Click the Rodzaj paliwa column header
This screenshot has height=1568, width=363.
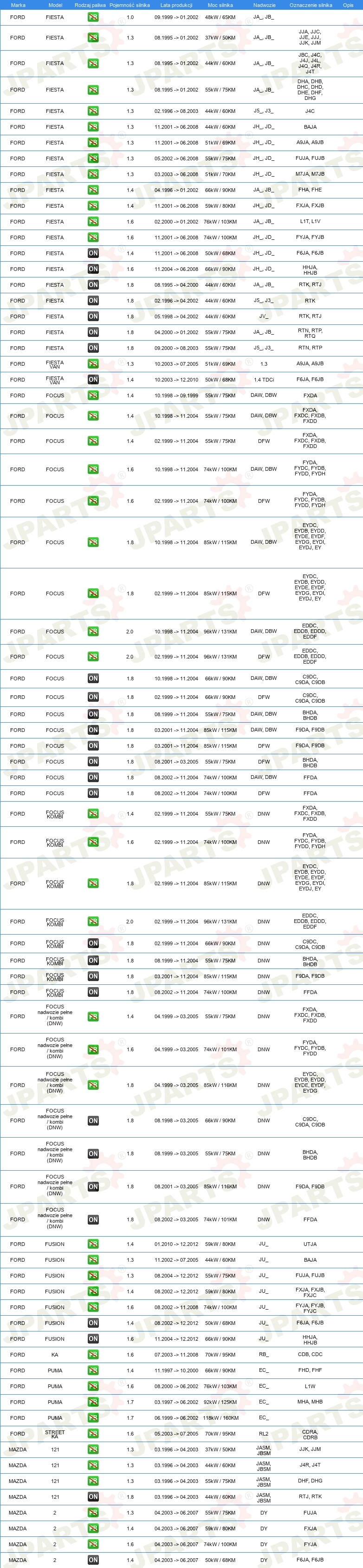coord(90,5)
